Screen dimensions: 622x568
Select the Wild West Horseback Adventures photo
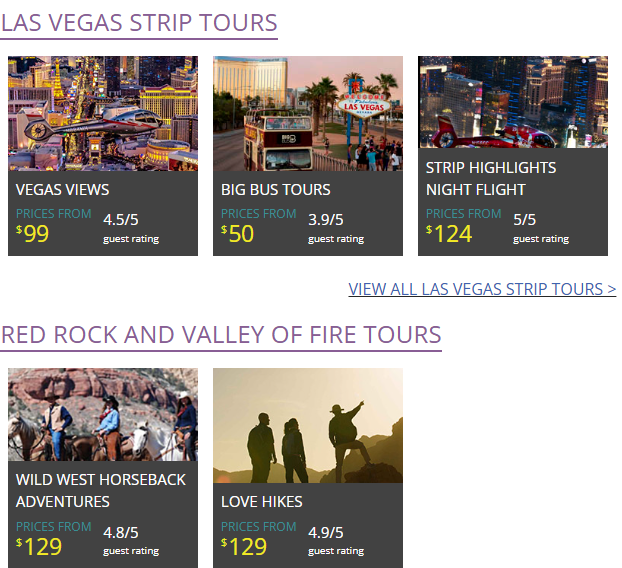tap(102, 414)
